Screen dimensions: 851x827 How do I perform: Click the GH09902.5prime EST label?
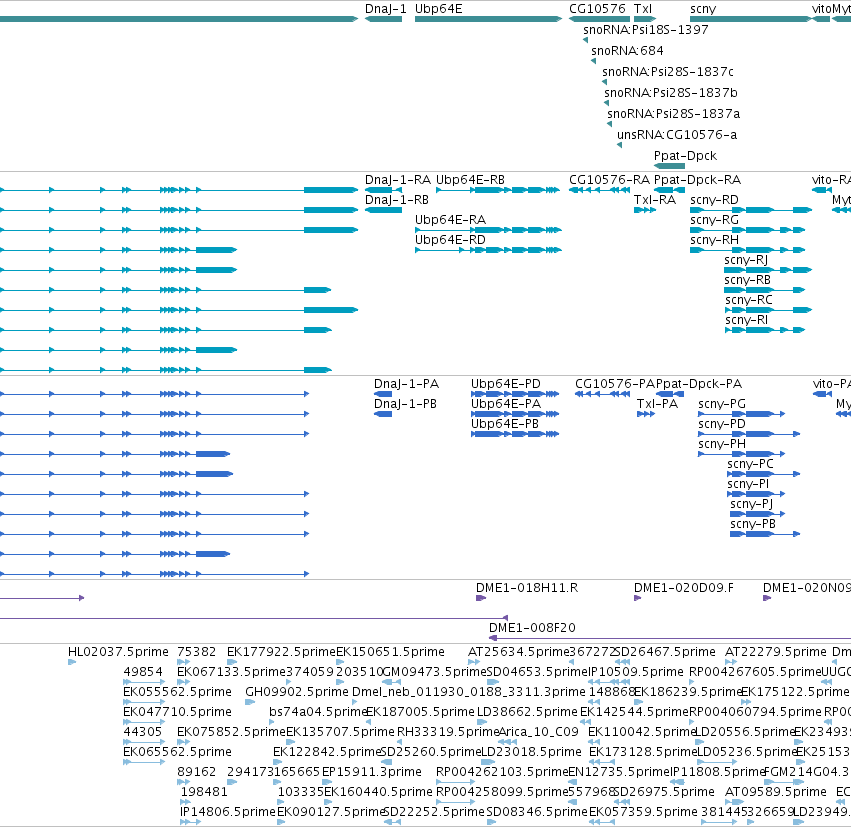[x=297, y=692]
